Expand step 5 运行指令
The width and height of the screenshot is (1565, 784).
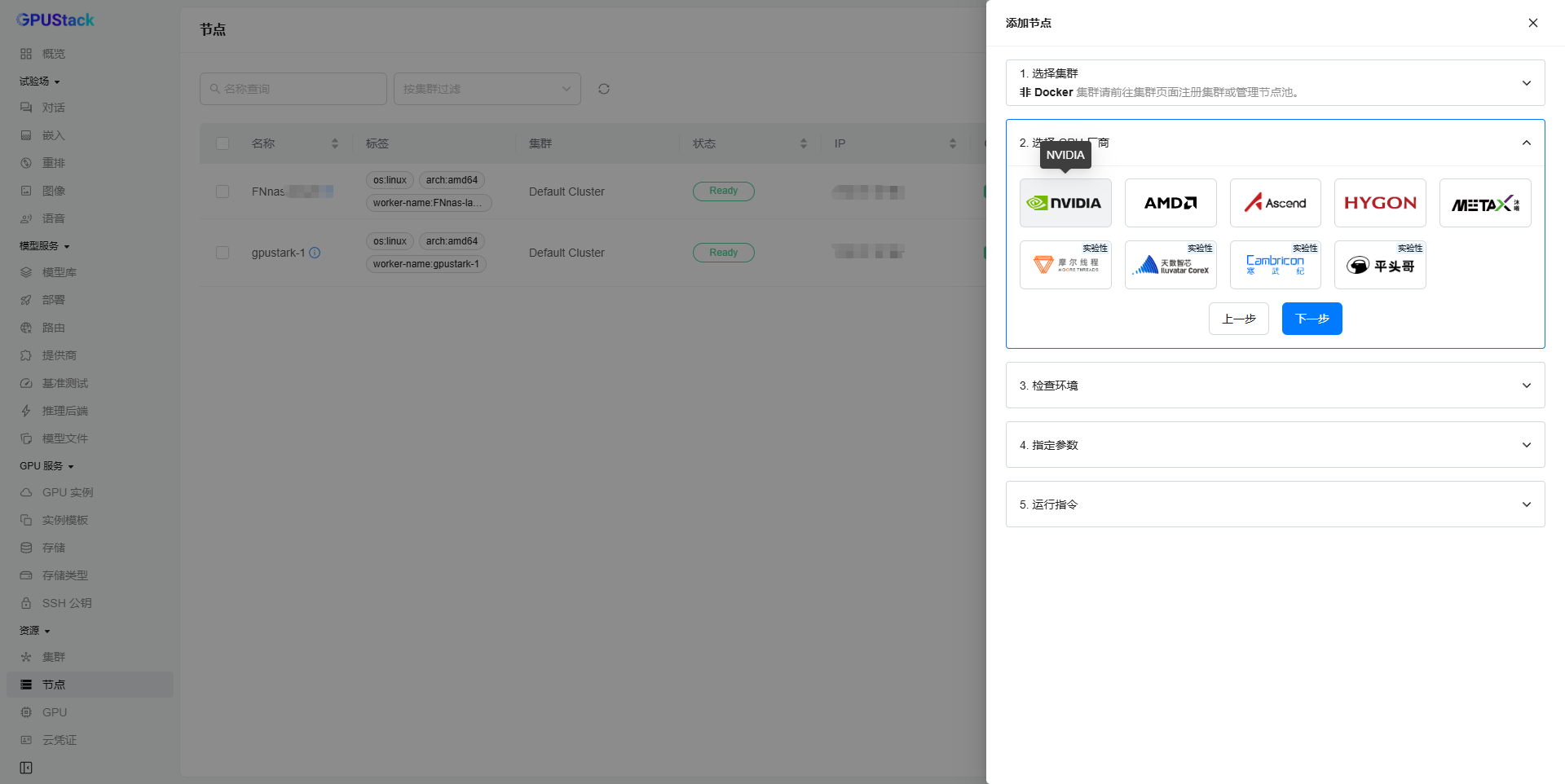coord(1276,504)
